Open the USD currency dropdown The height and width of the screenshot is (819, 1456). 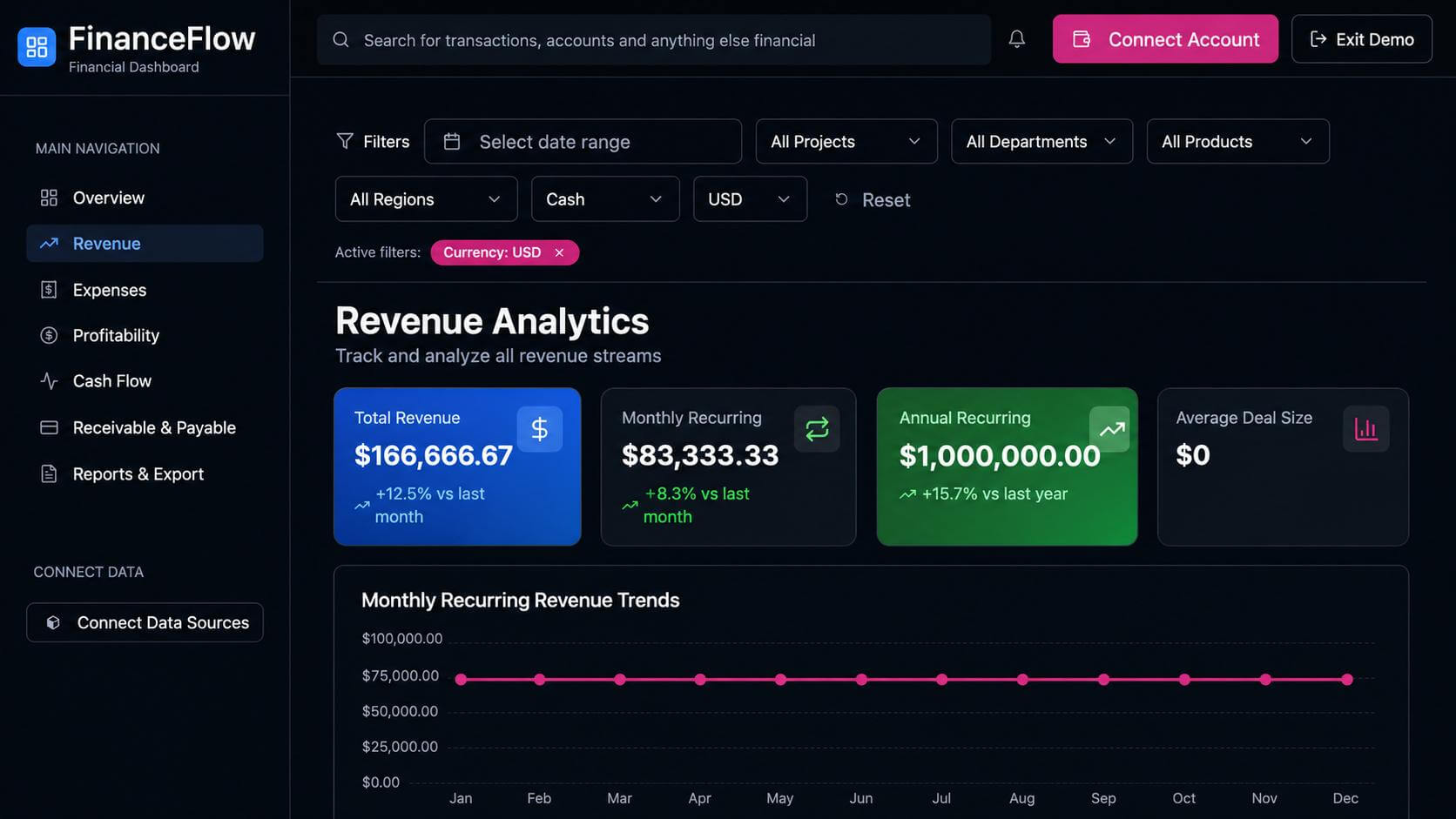(750, 199)
